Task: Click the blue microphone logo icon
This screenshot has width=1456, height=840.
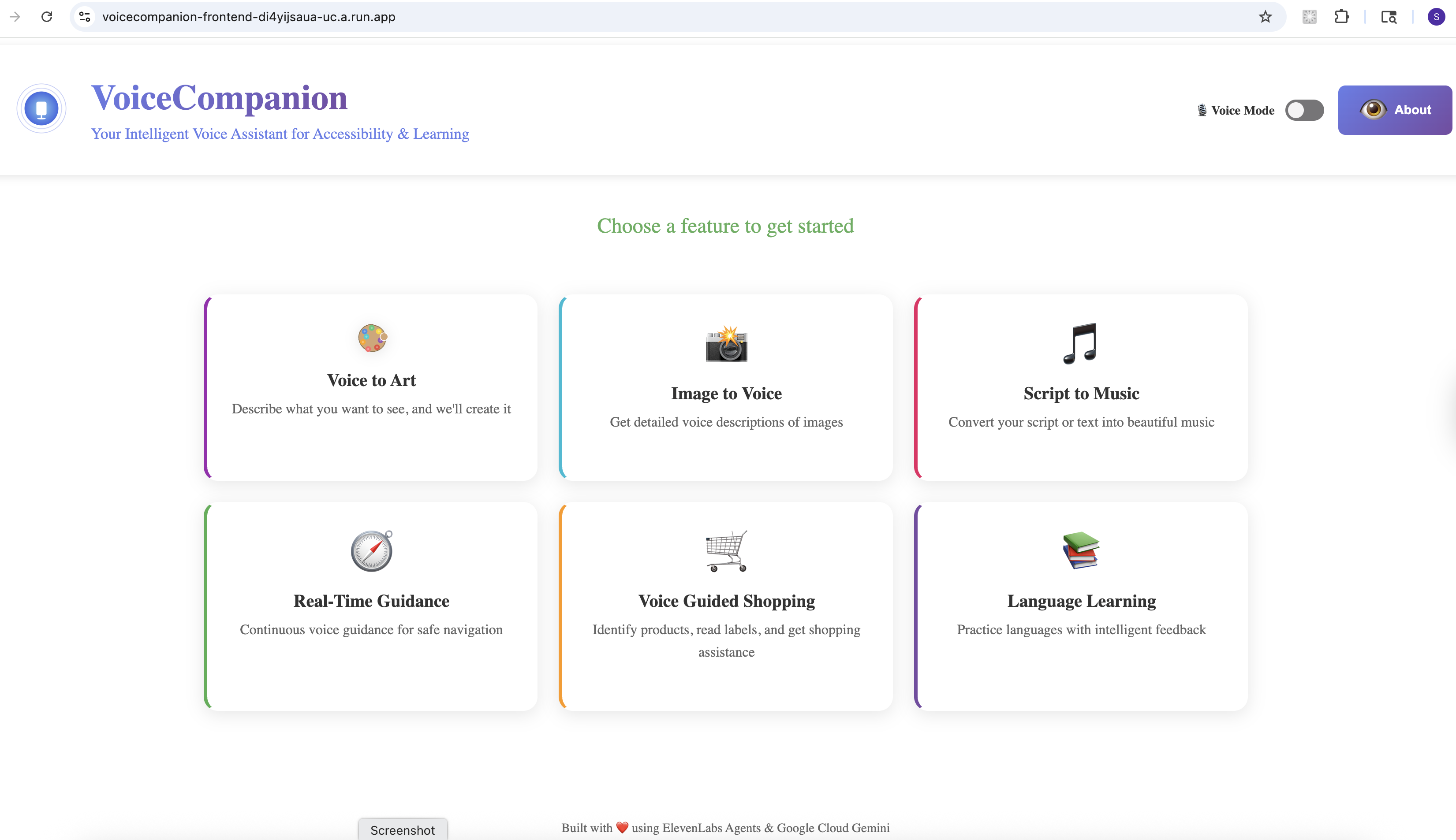Action: 41,109
